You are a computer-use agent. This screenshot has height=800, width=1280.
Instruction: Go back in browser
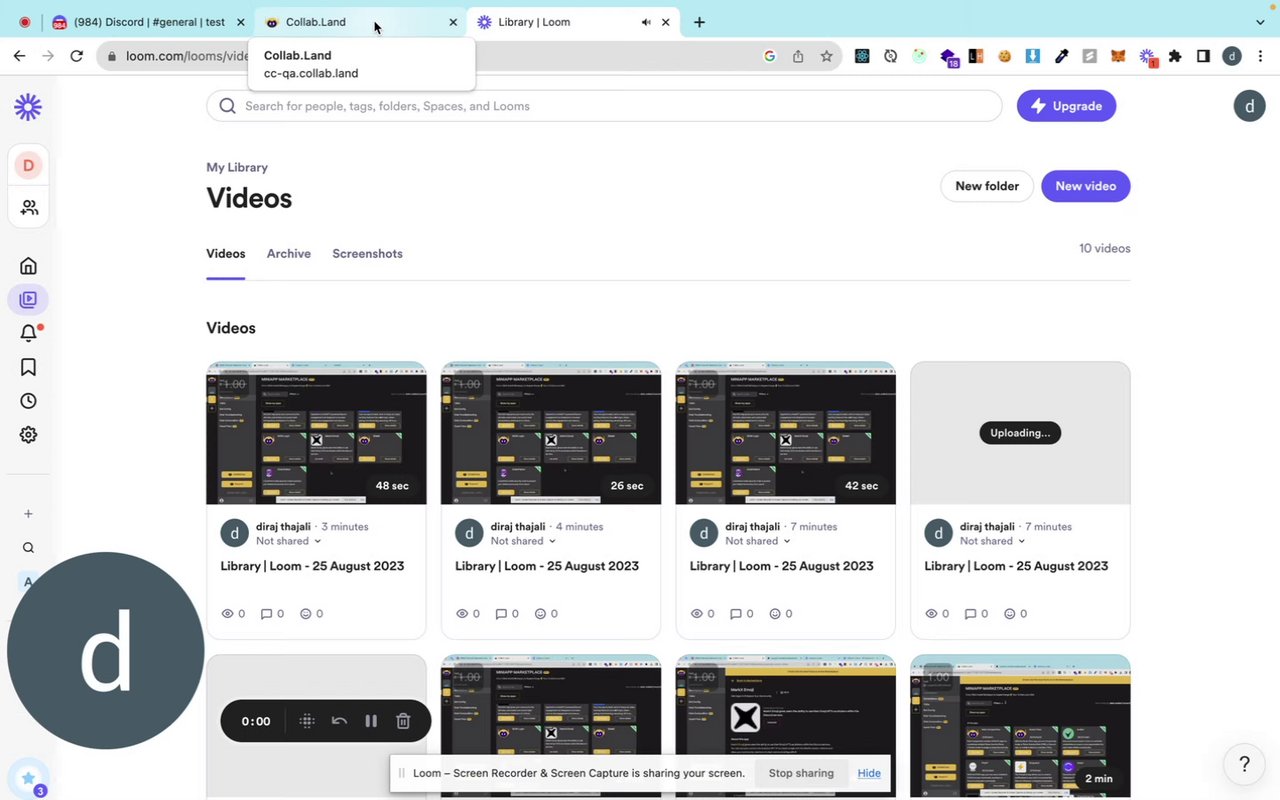19,56
